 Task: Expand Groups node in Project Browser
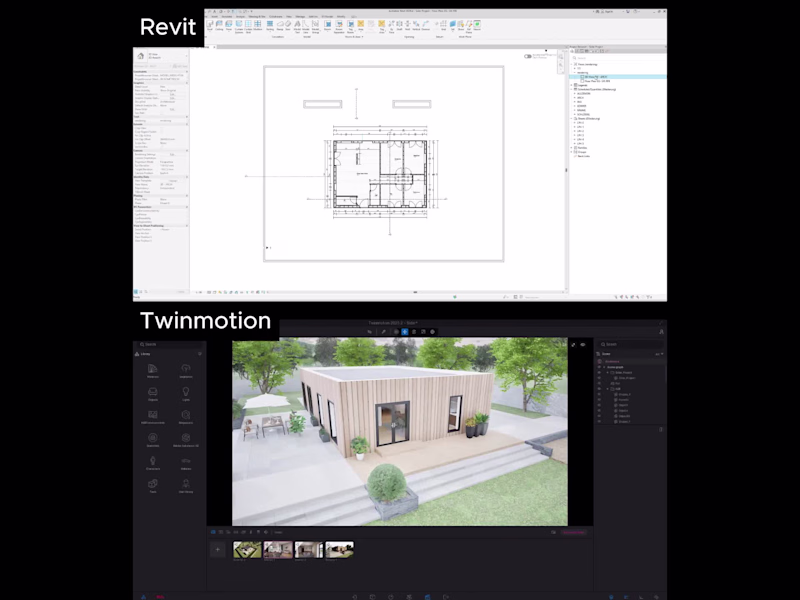[571, 152]
